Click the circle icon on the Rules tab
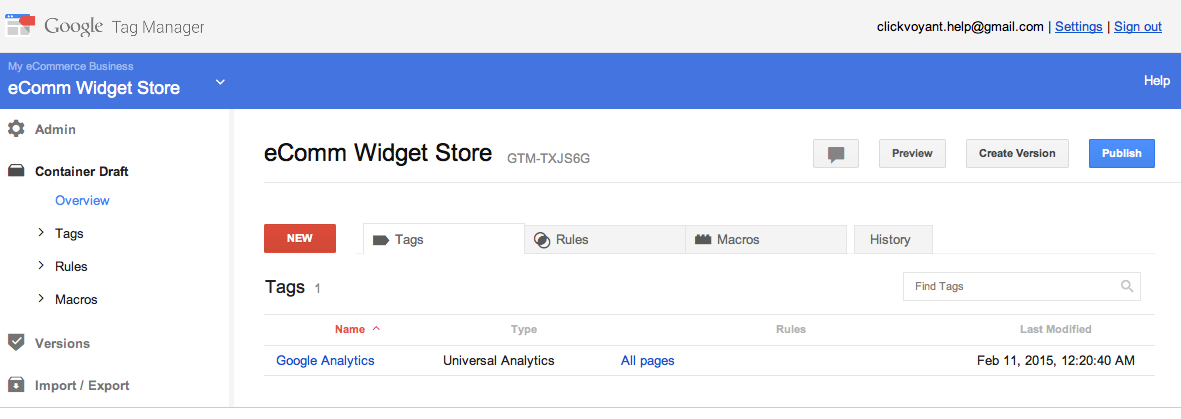 click(x=542, y=240)
